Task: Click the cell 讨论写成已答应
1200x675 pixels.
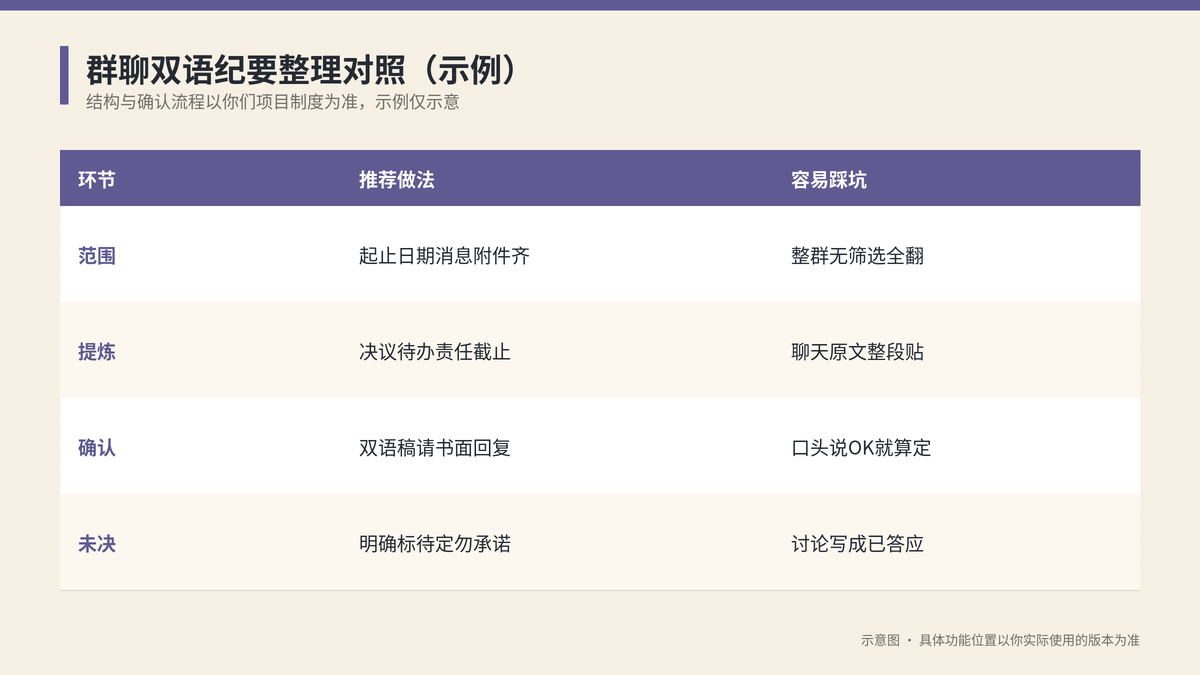Action: click(857, 544)
